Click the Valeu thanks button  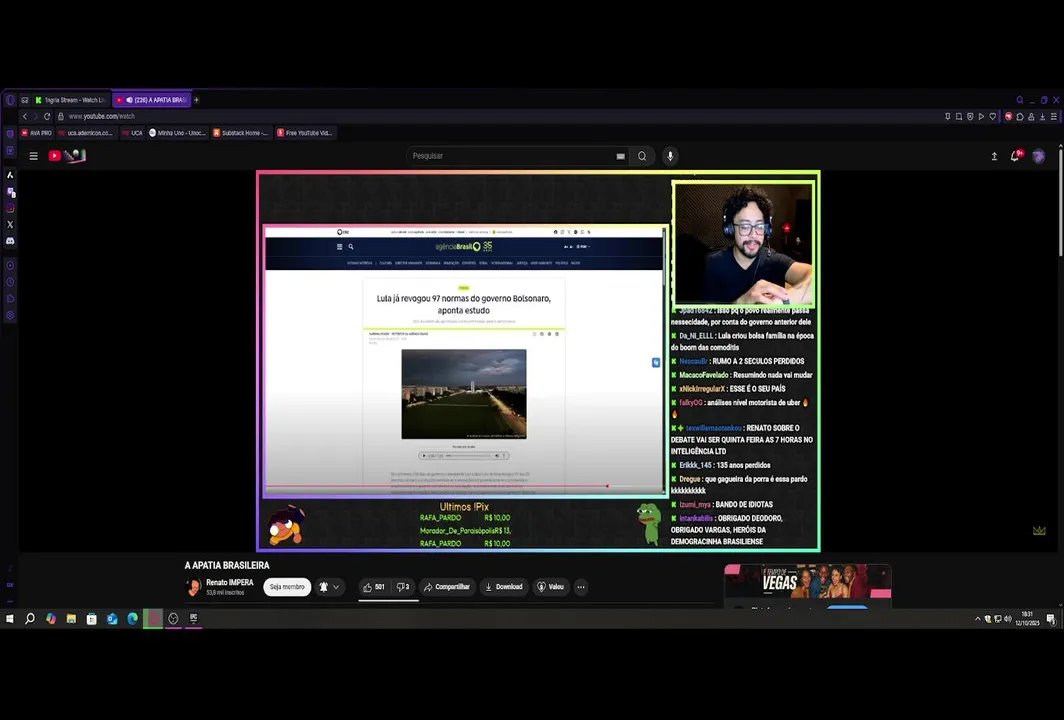(550, 587)
